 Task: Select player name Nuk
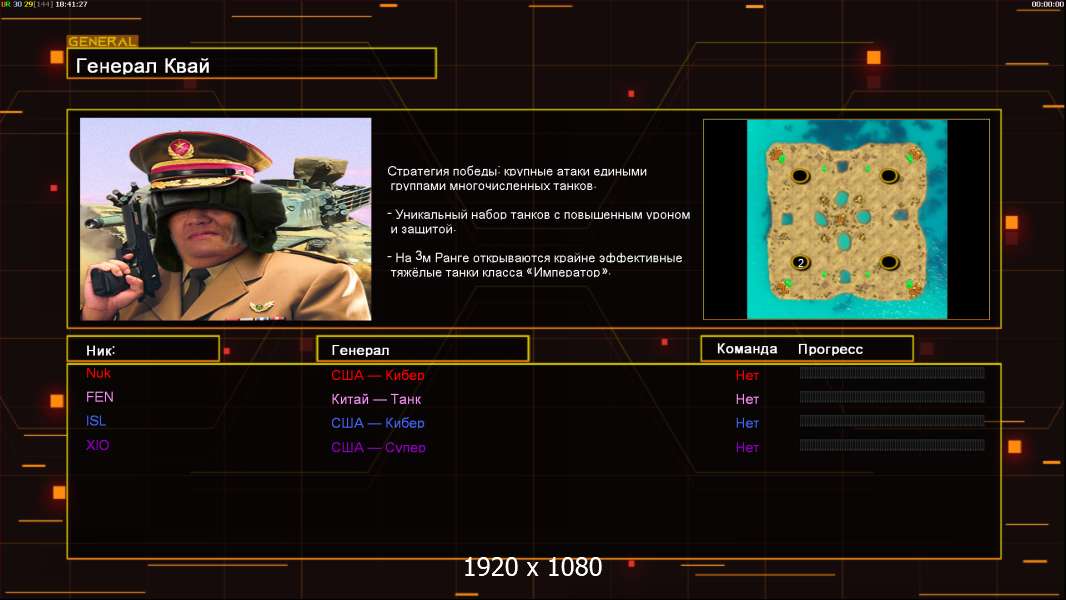[x=98, y=373]
